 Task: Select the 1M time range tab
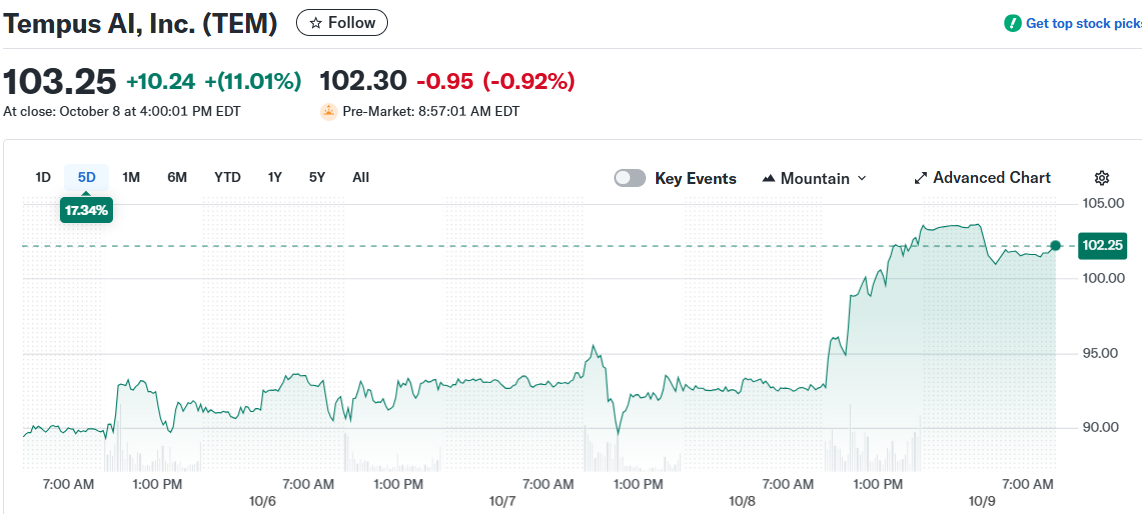[x=131, y=177]
